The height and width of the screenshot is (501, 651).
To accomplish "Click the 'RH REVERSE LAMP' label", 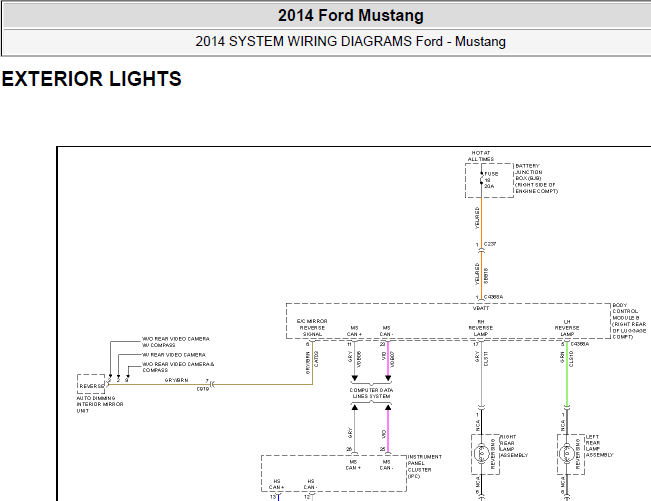I will 481,328.
